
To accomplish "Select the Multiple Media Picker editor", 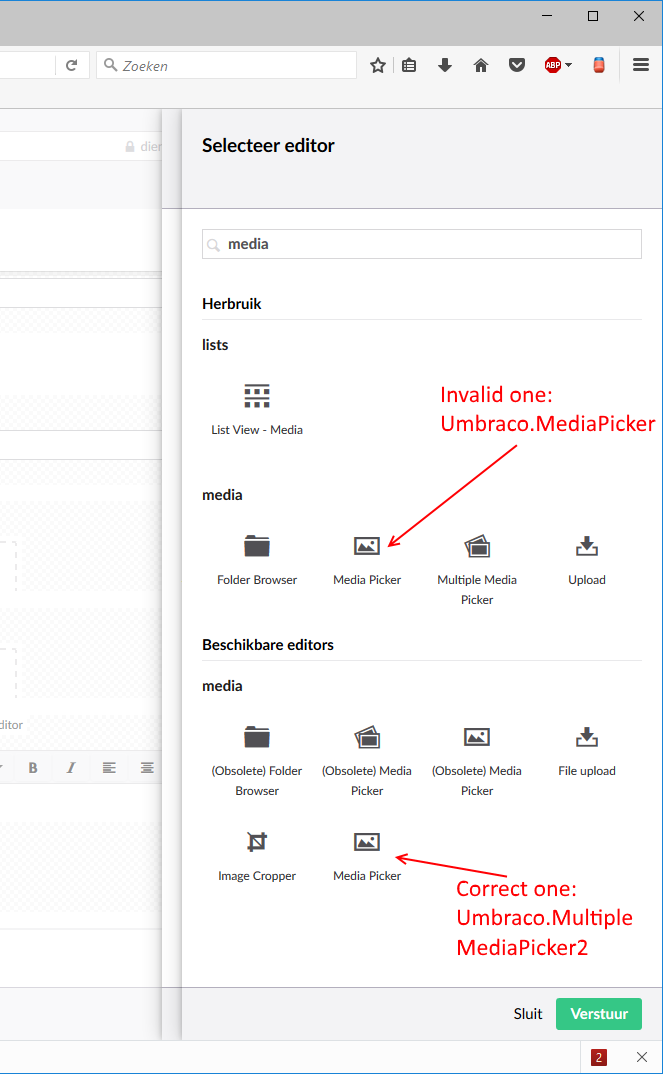I will pyautogui.click(x=477, y=570).
